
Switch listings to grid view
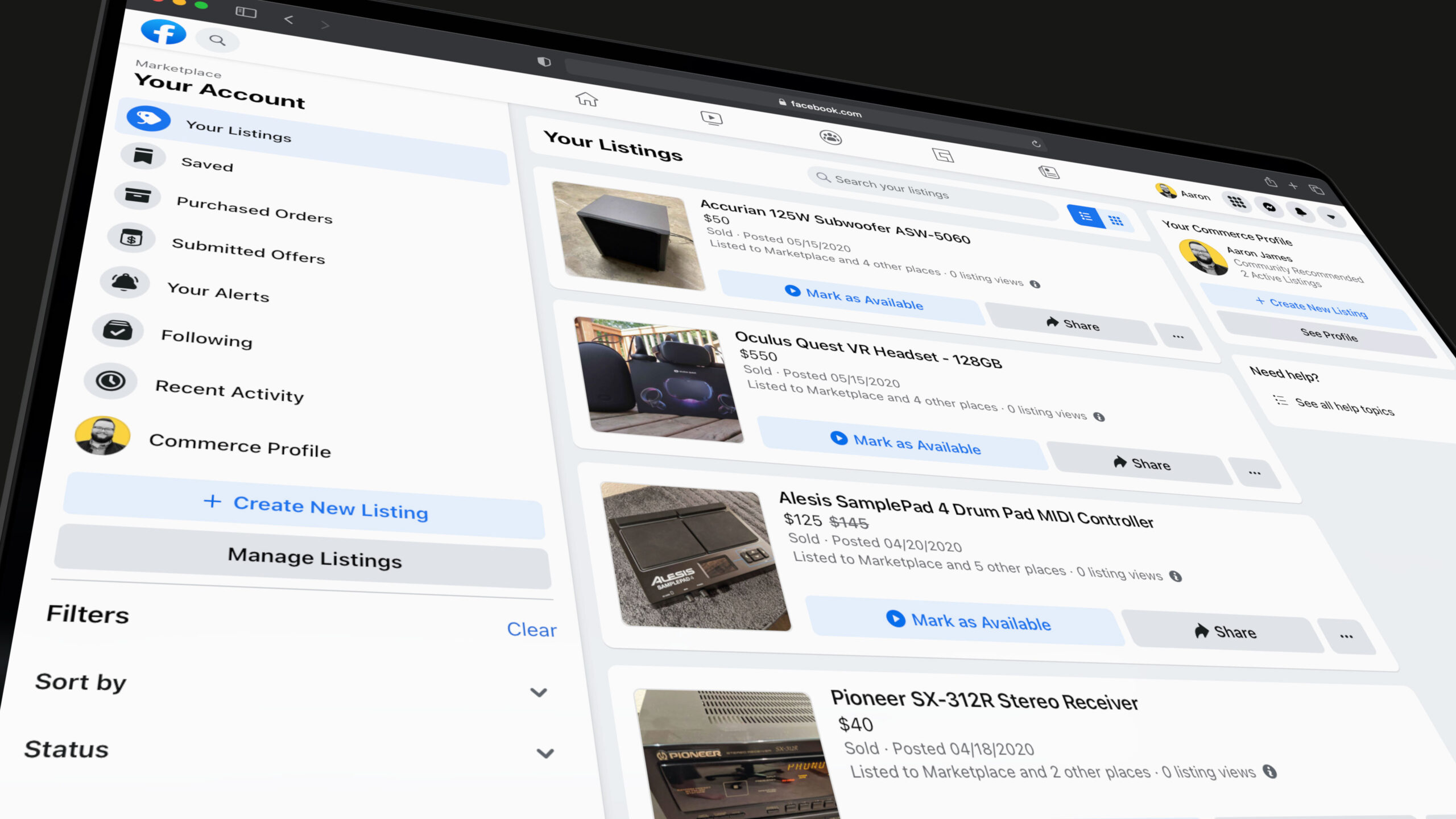[1116, 221]
